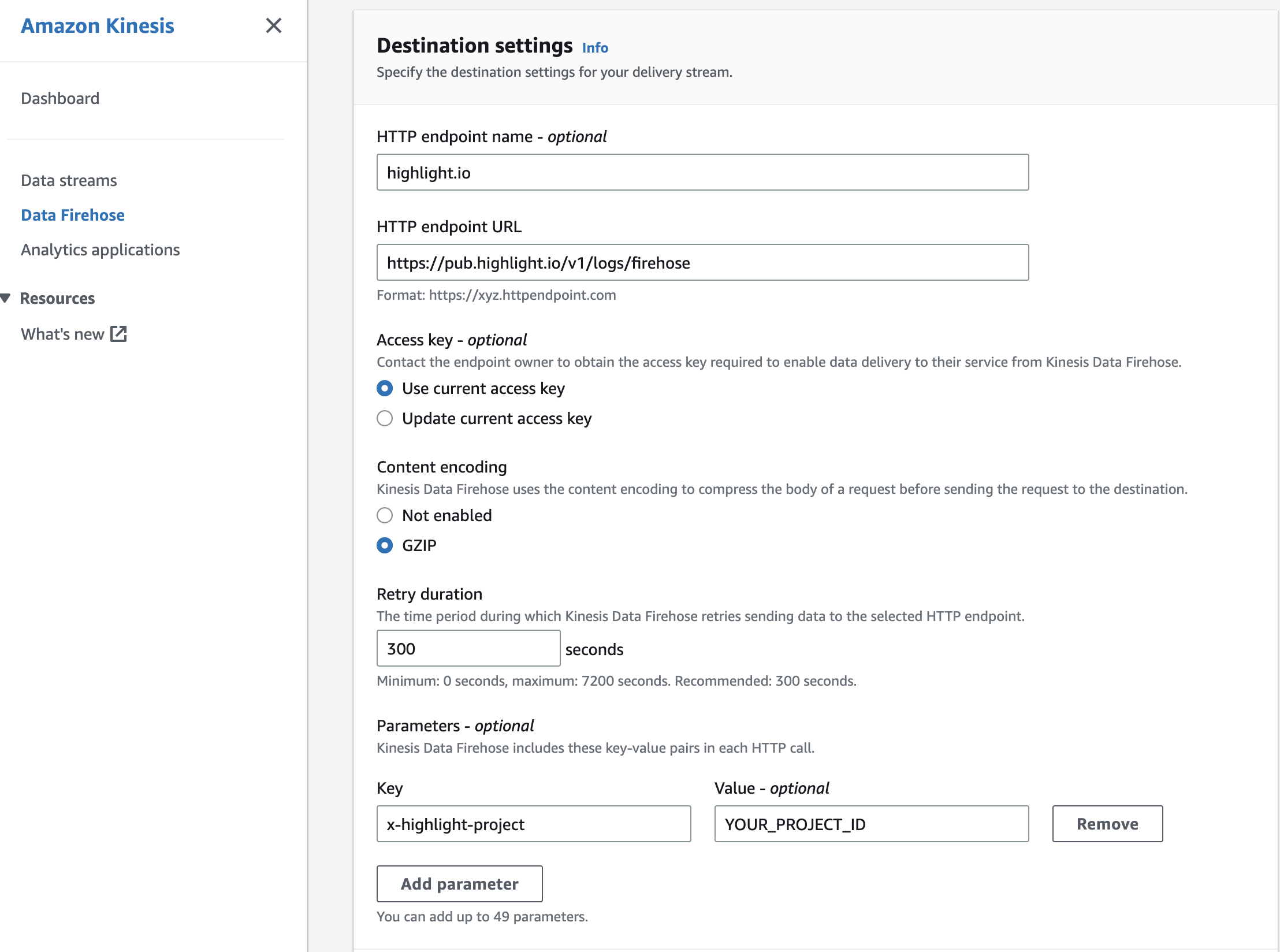The height and width of the screenshot is (952, 1280).
Task: Open Analytics applications page
Action: (101, 250)
